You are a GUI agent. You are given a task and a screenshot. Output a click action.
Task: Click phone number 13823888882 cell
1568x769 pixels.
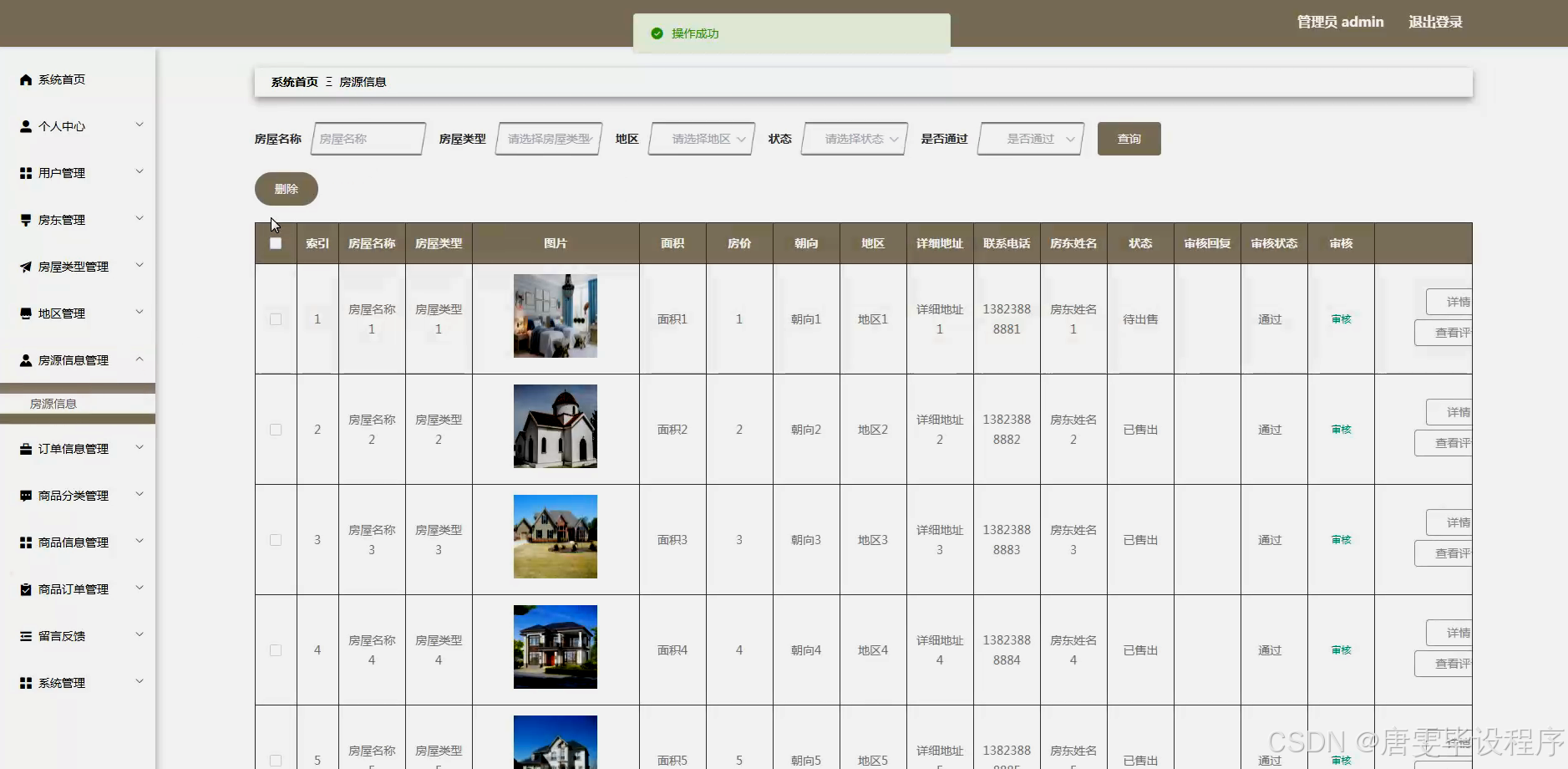tap(1007, 430)
